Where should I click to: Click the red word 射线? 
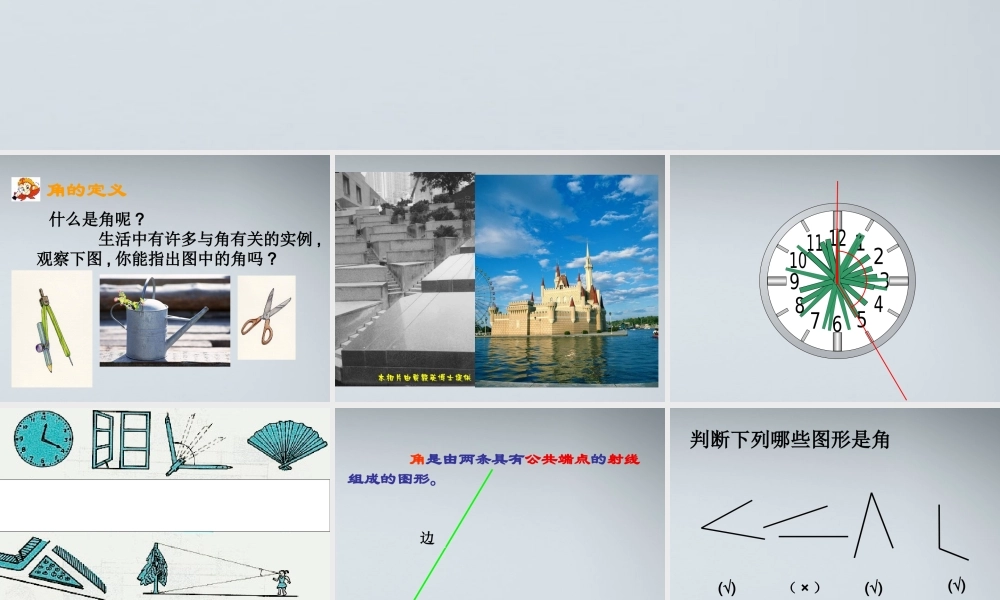(x=623, y=459)
